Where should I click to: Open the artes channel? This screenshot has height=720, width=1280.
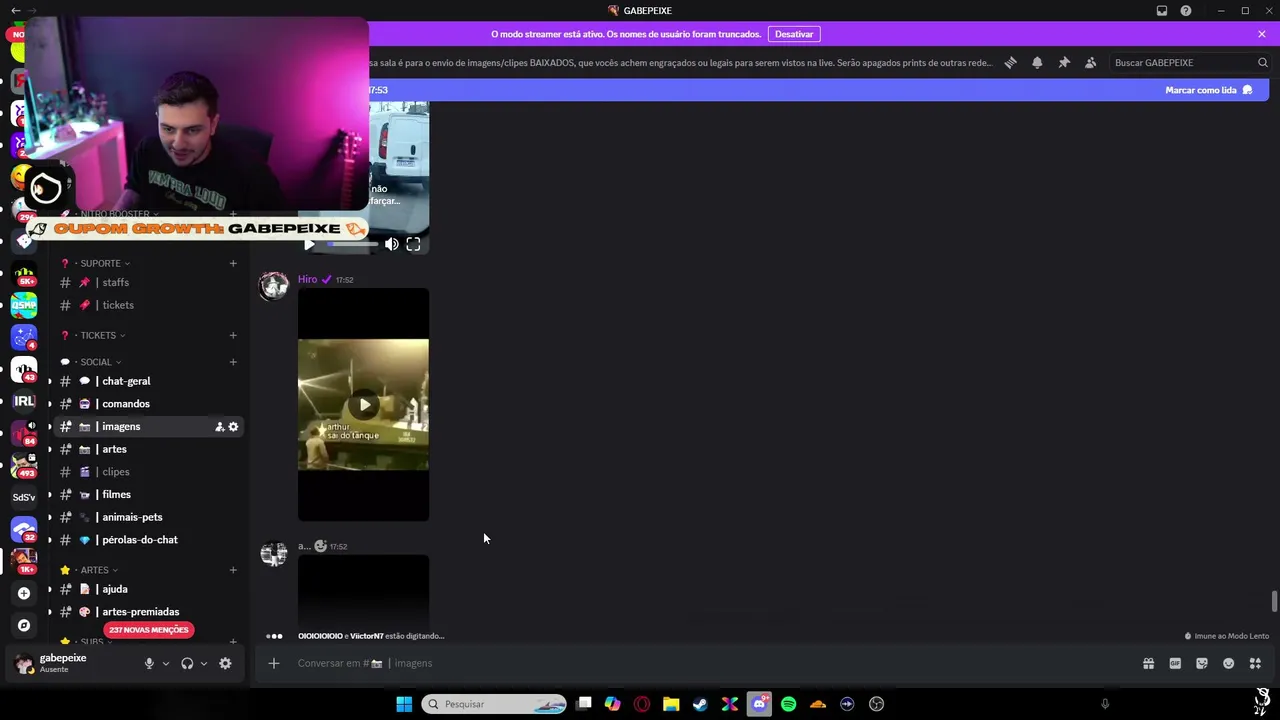(x=148, y=449)
